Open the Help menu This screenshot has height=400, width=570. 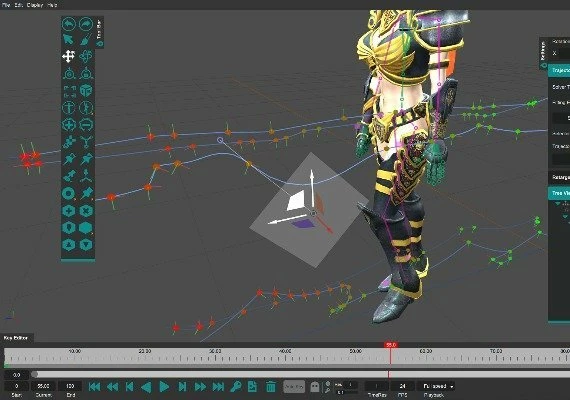point(52,5)
